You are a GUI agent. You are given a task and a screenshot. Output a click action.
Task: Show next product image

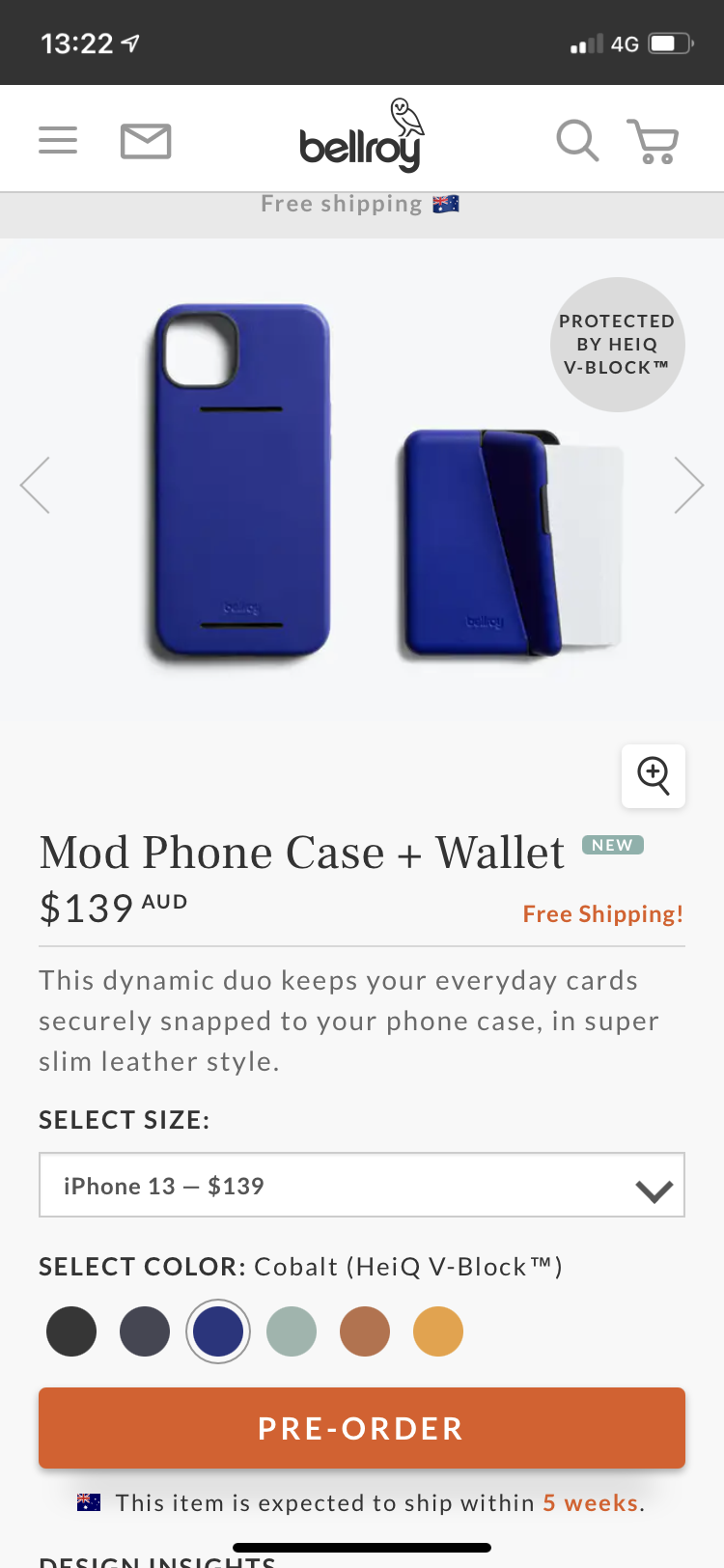pyautogui.click(x=688, y=485)
